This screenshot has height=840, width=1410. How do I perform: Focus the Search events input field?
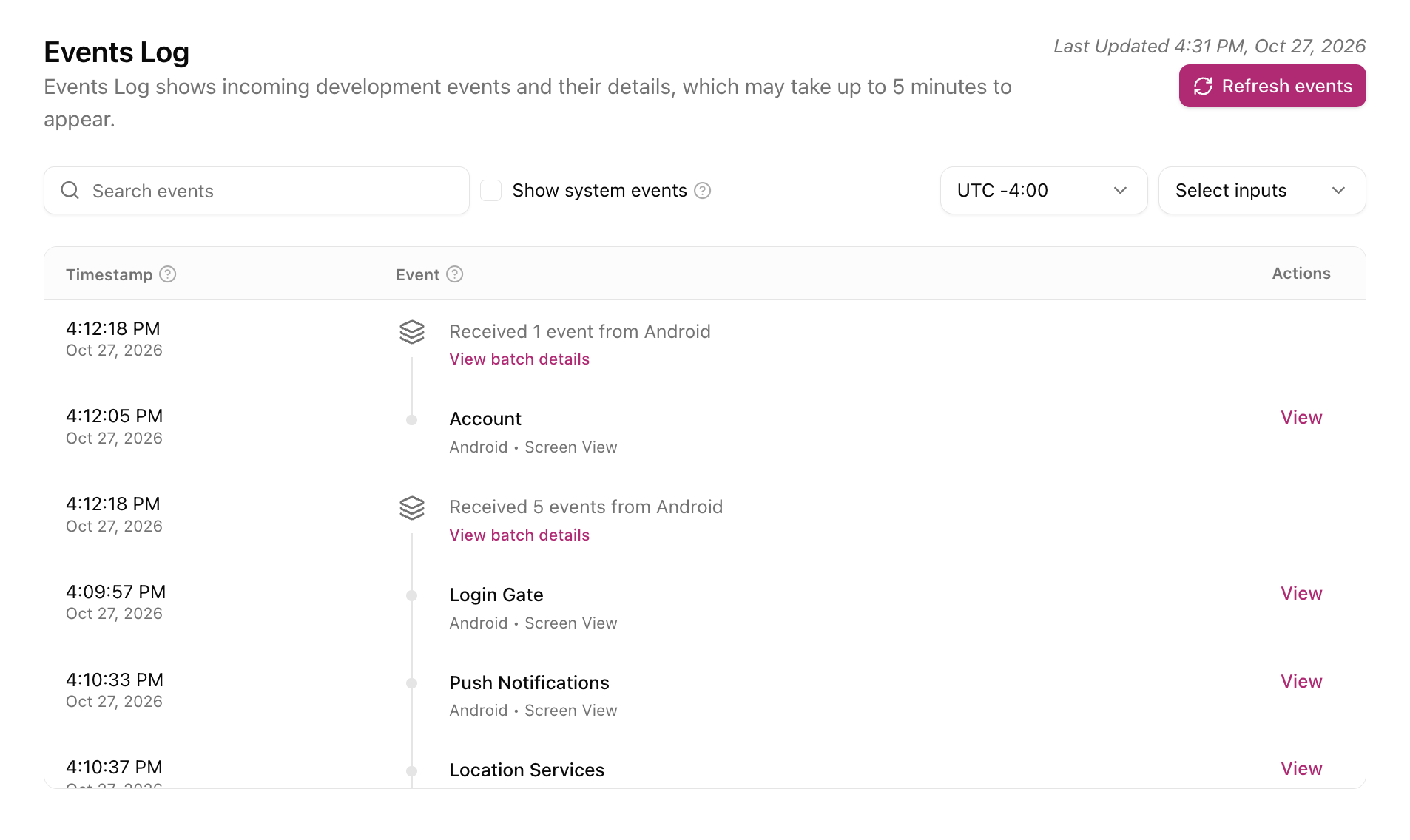(257, 191)
